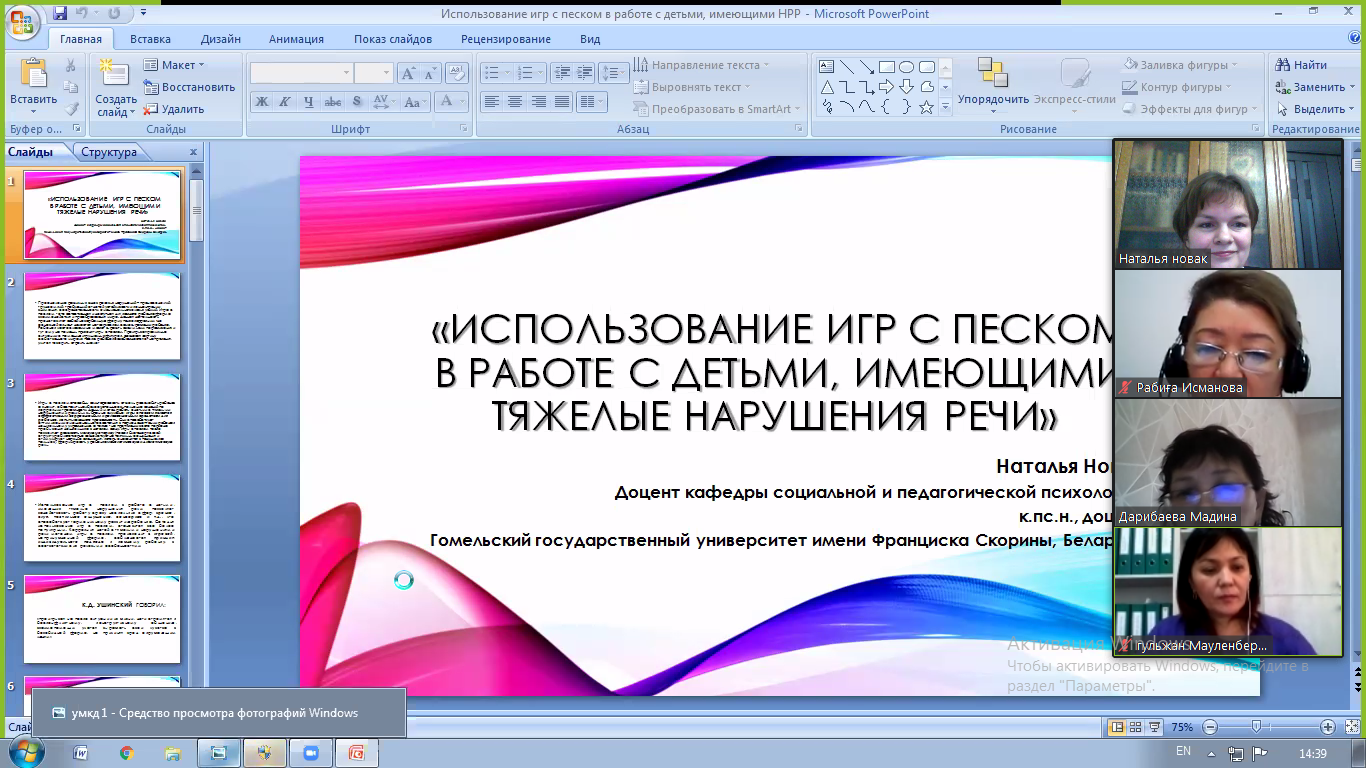
Task: Select the five-point star shape
Action: 926,107
